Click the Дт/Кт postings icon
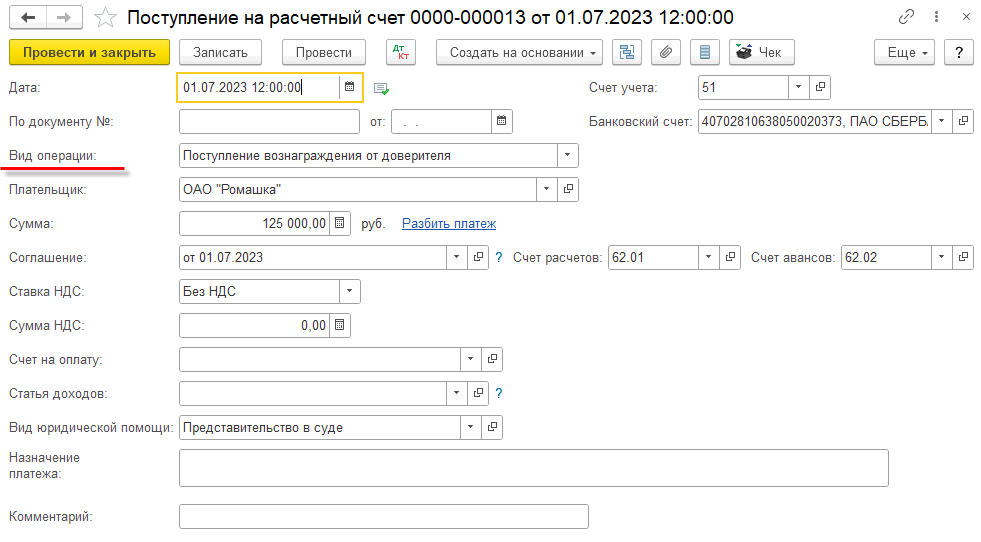981x542 pixels. [400, 52]
